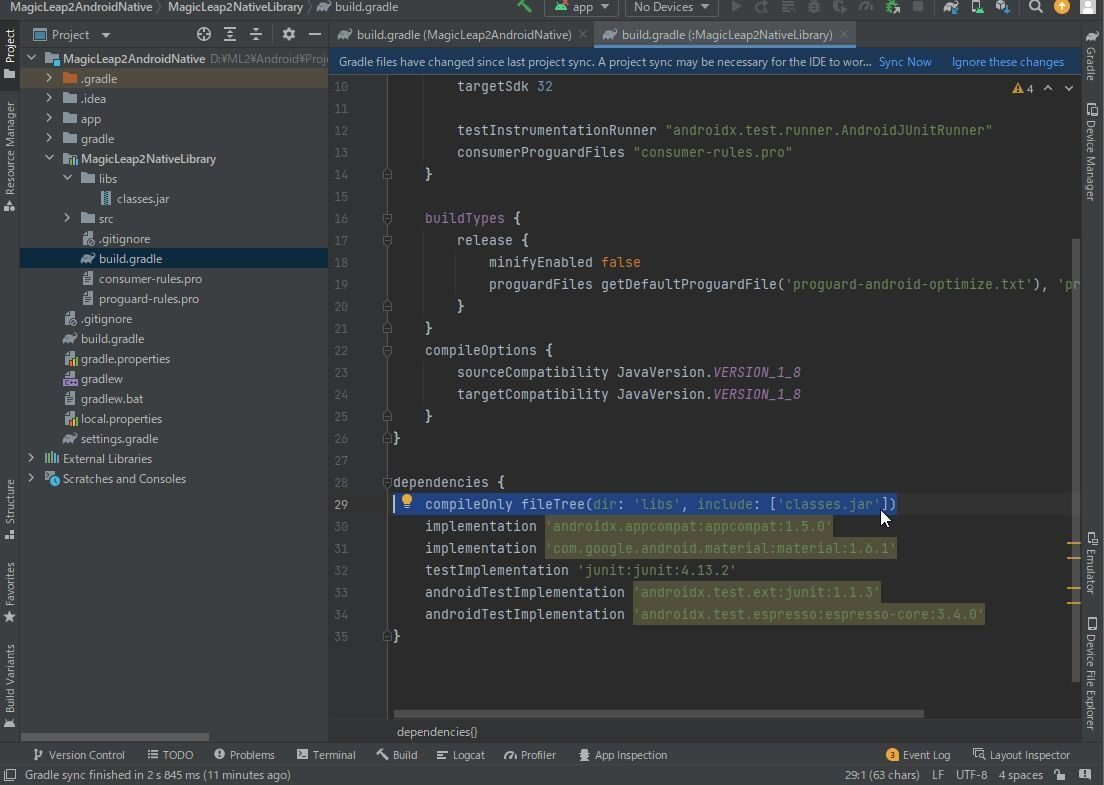Open the app run configuration dropdown
Image resolution: width=1104 pixels, height=785 pixels.
tap(582, 7)
